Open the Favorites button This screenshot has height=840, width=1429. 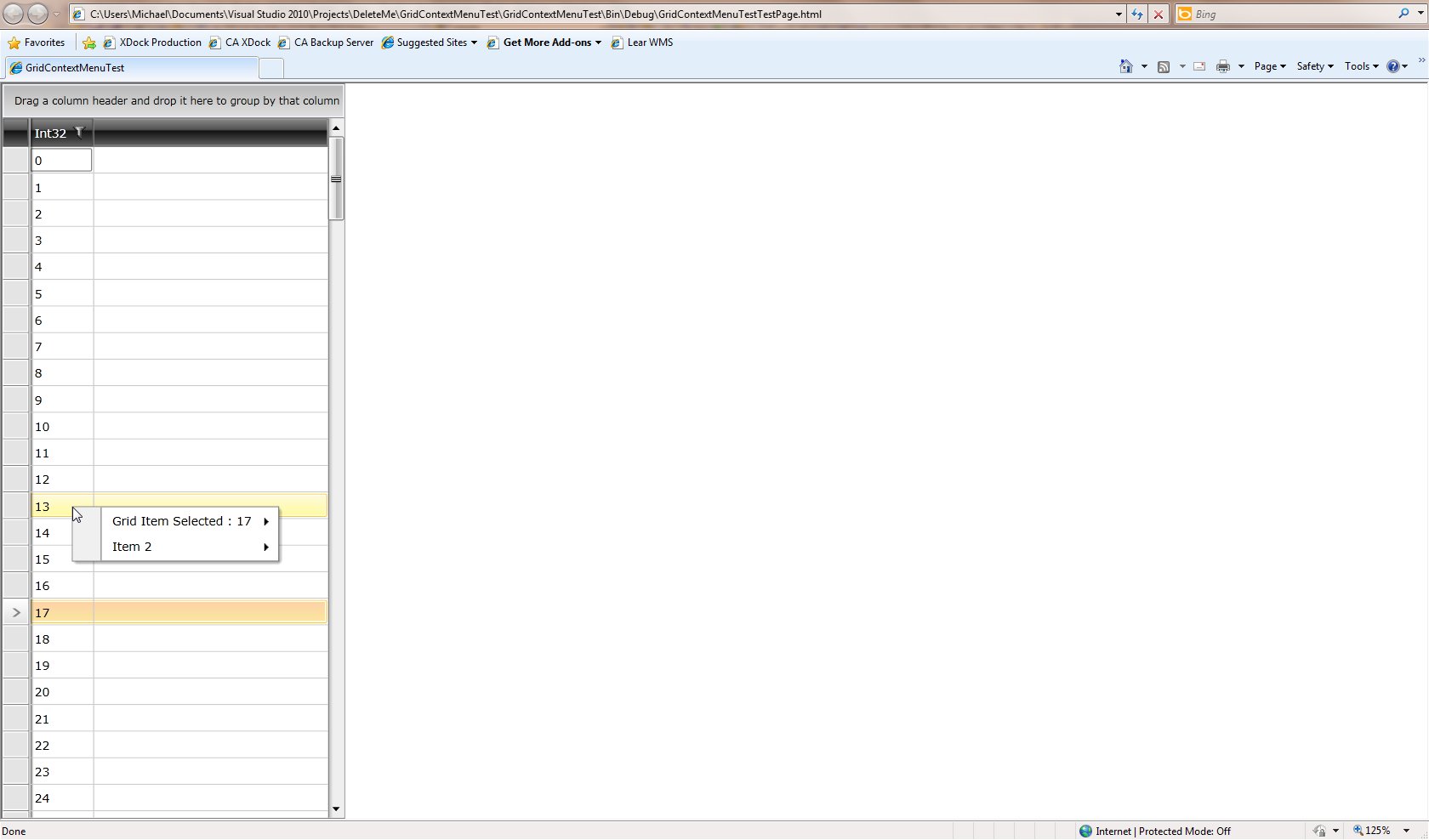[x=37, y=43]
